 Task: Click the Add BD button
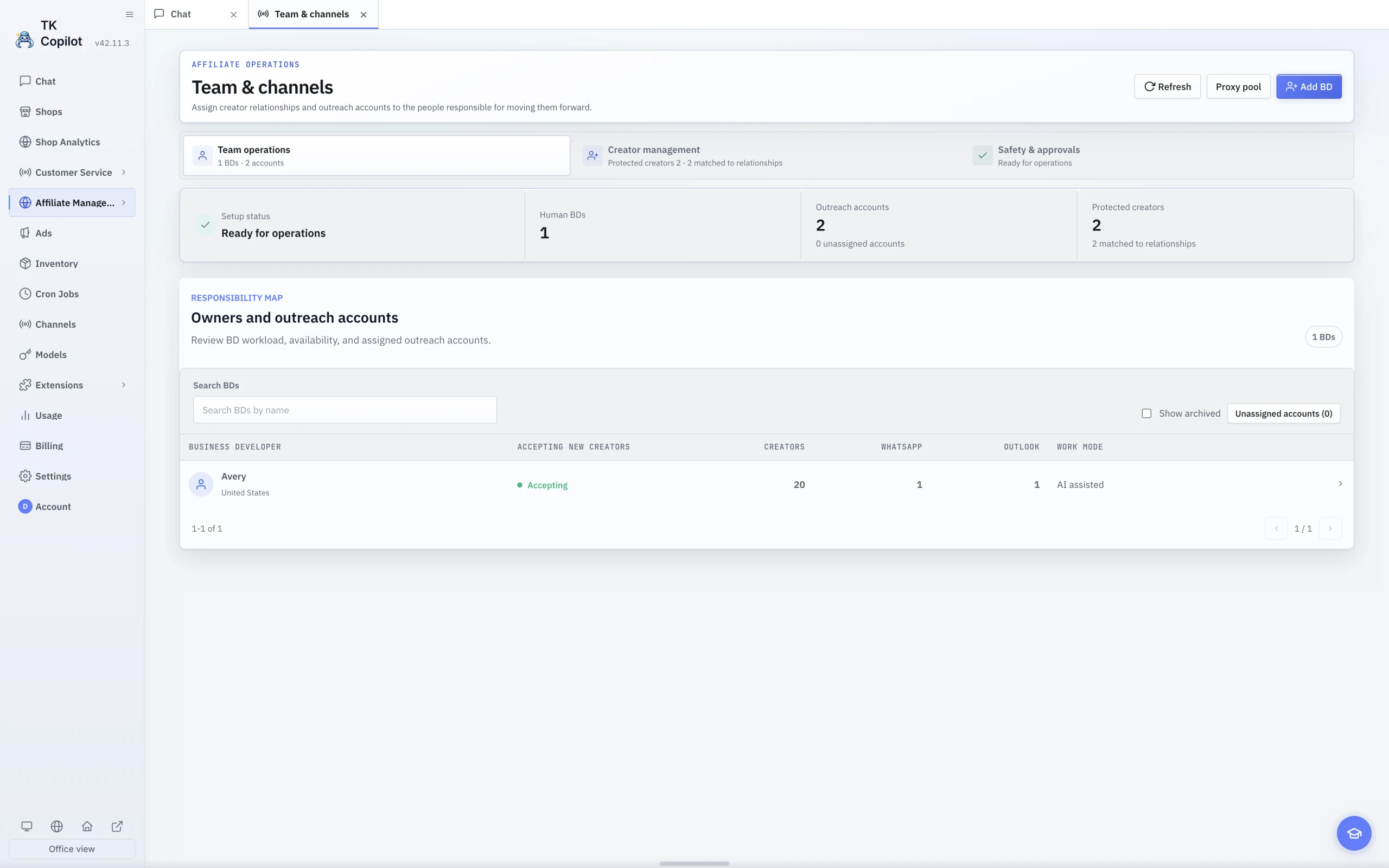click(1309, 87)
